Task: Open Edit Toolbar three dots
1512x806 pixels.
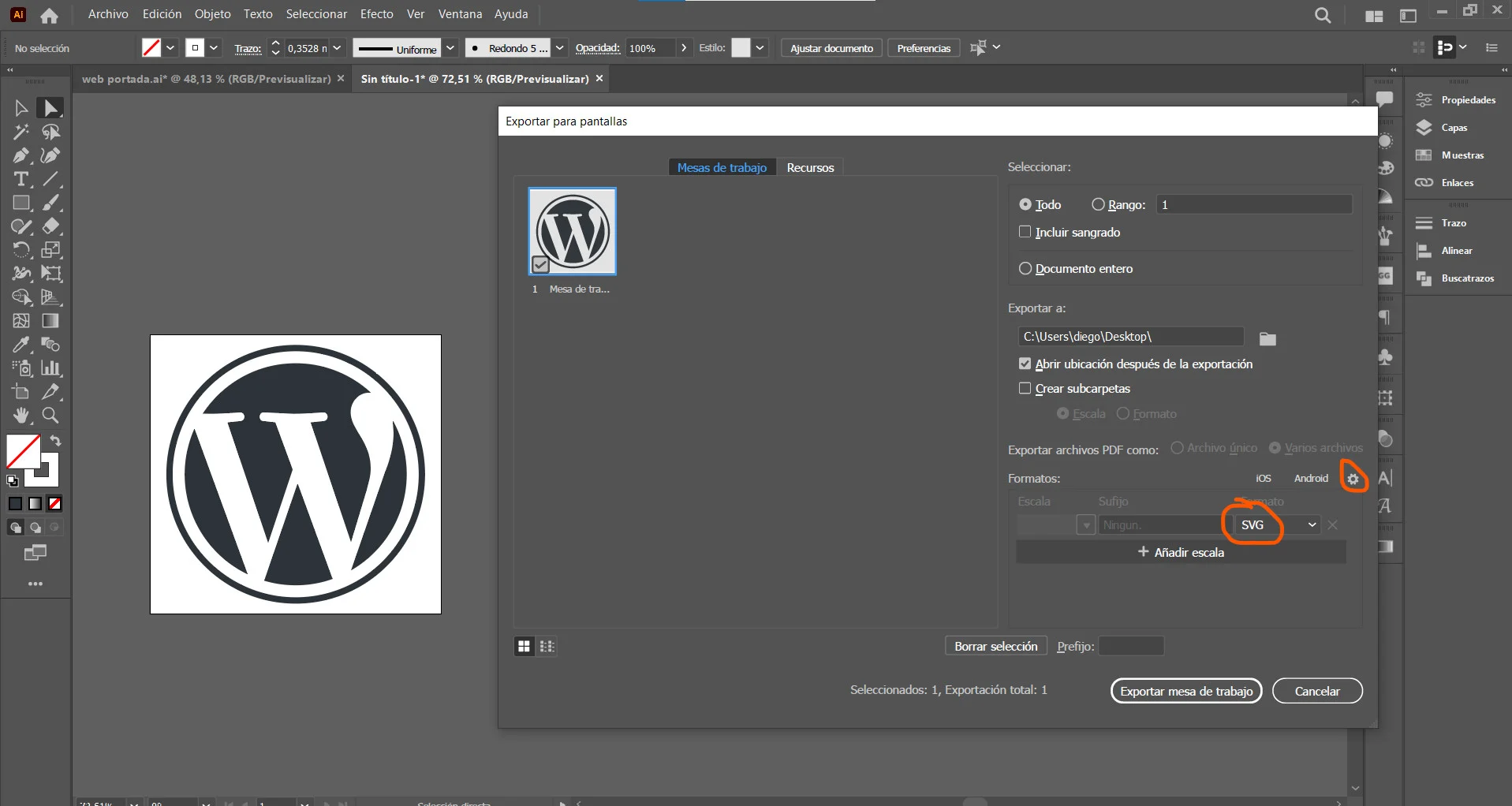Action: [35, 584]
